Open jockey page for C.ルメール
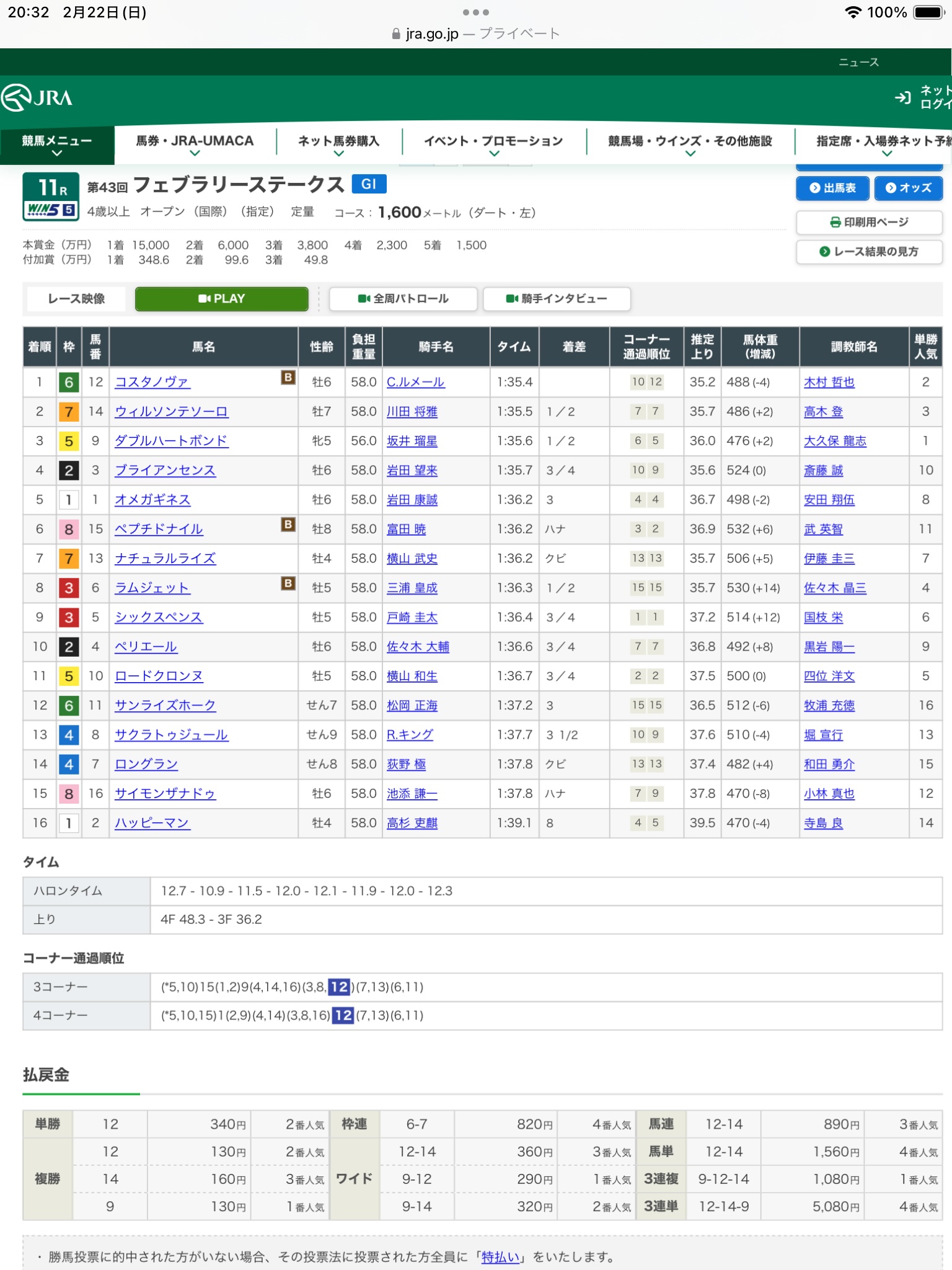This screenshot has width=952, height=1270. click(415, 382)
